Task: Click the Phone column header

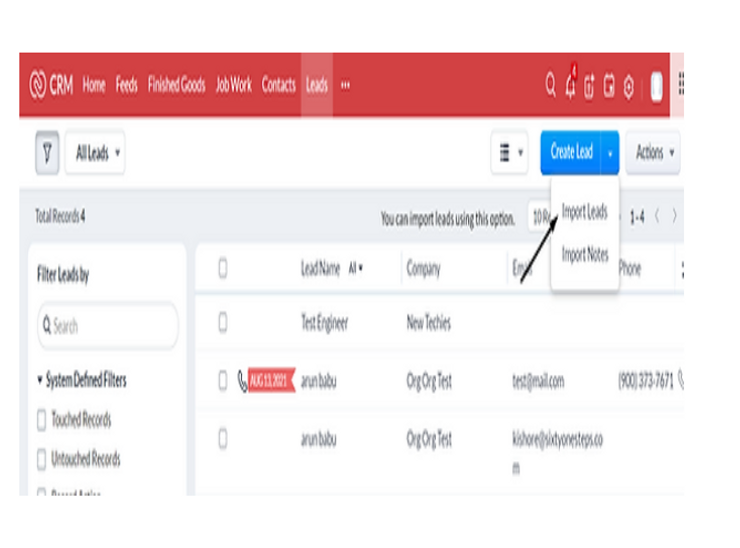Action: pos(630,269)
